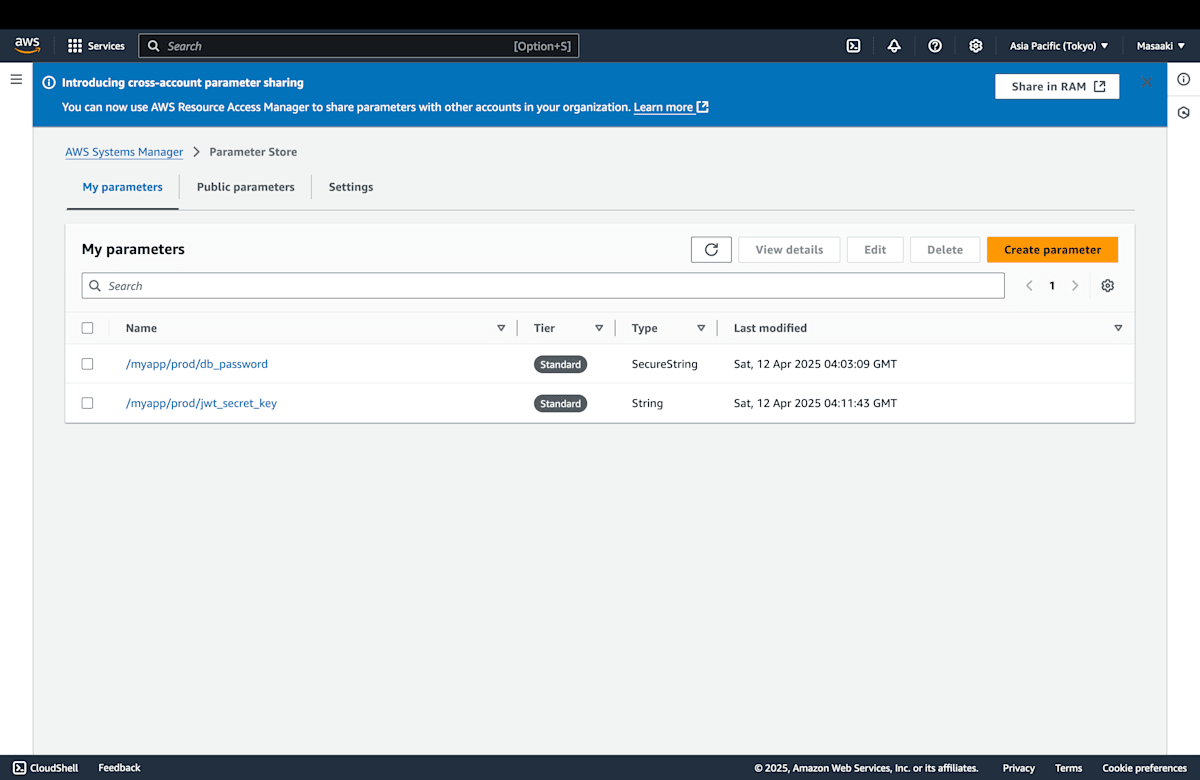Screen dimensions: 1200x780
Task: Click page number 1 in pagination
Action: point(1052,286)
